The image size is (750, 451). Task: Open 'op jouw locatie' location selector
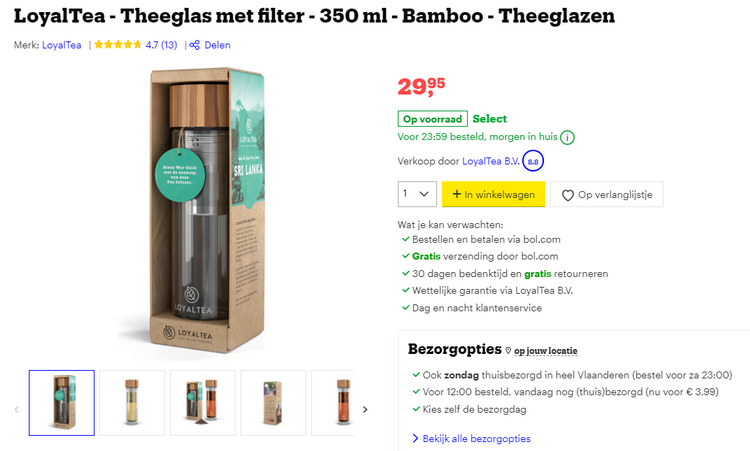(545, 351)
